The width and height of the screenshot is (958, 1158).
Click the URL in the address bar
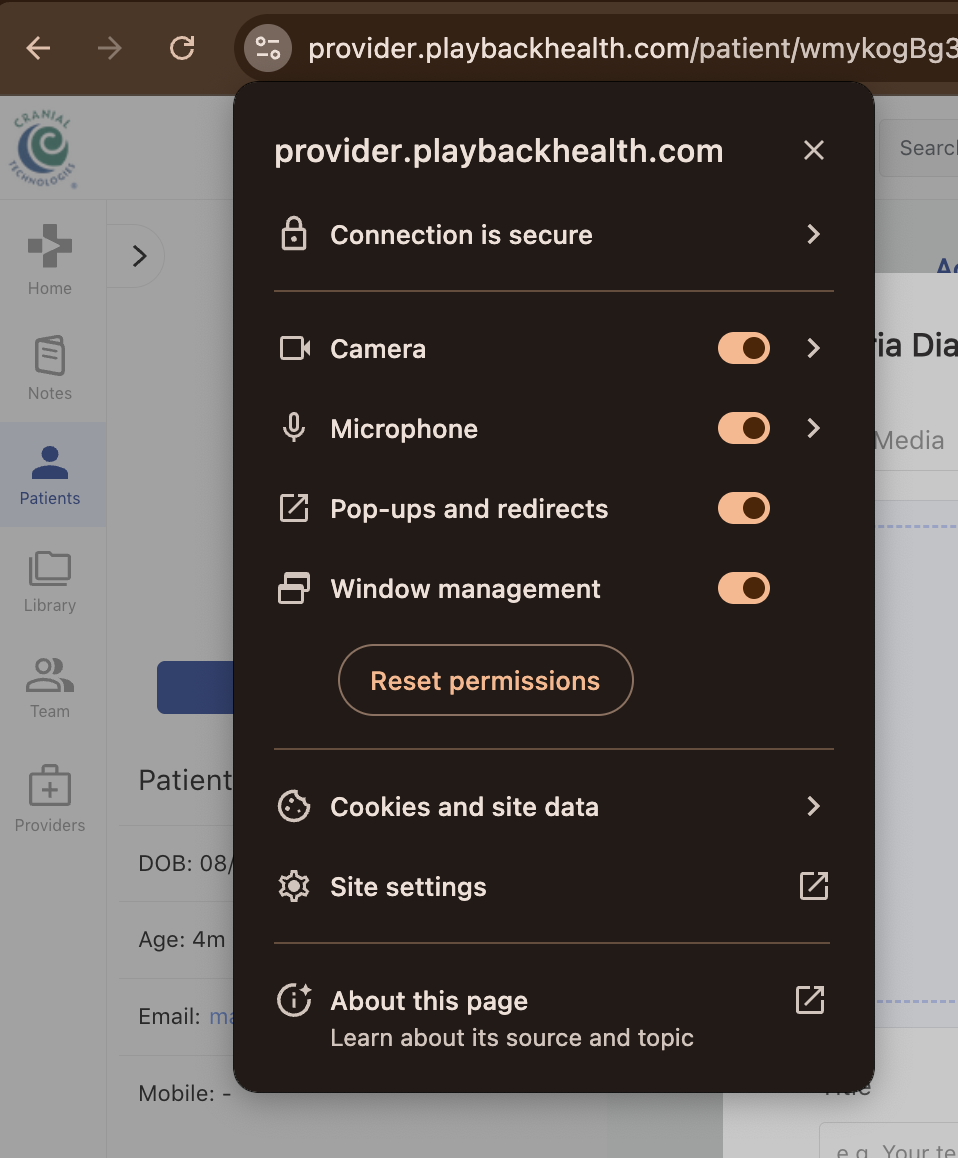click(x=632, y=49)
